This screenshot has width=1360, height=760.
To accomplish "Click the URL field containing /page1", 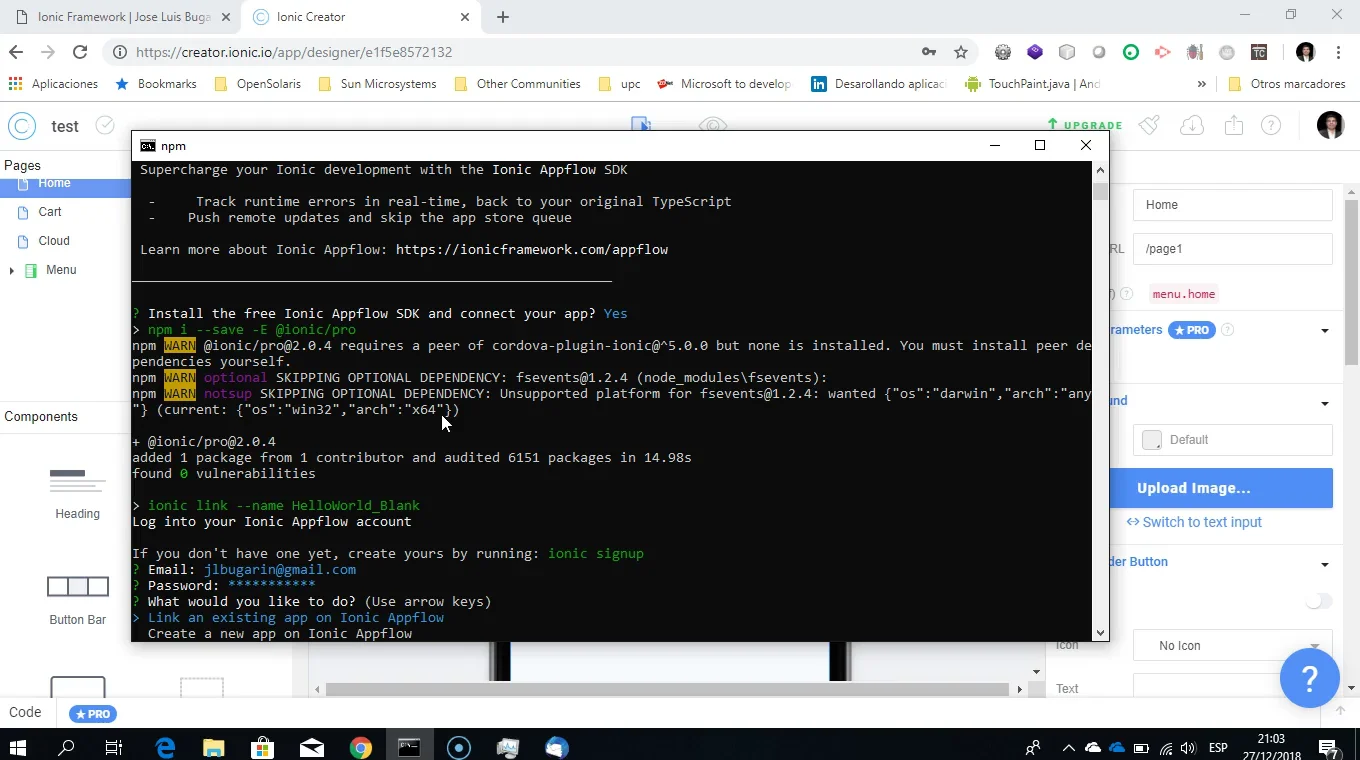I will (1232, 249).
